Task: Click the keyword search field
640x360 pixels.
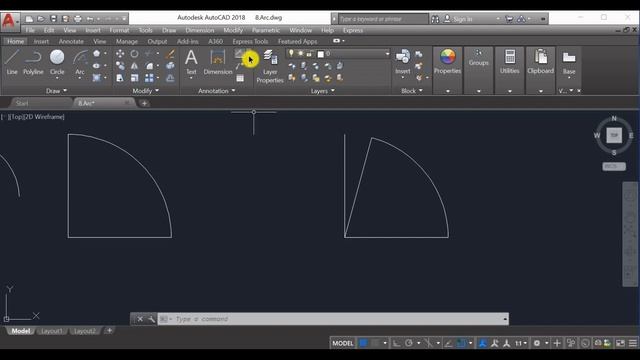Action: pyautogui.click(x=383, y=19)
